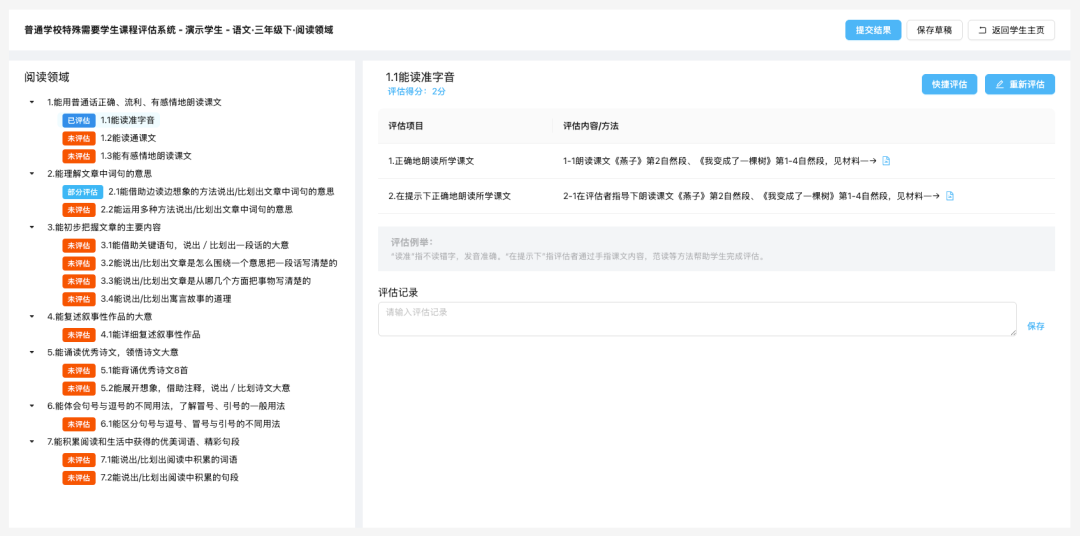Screen dimensions: 1080x536
Task: Collapse tree node 3.能初步把握文章的主要内容
Action: (32, 227)
